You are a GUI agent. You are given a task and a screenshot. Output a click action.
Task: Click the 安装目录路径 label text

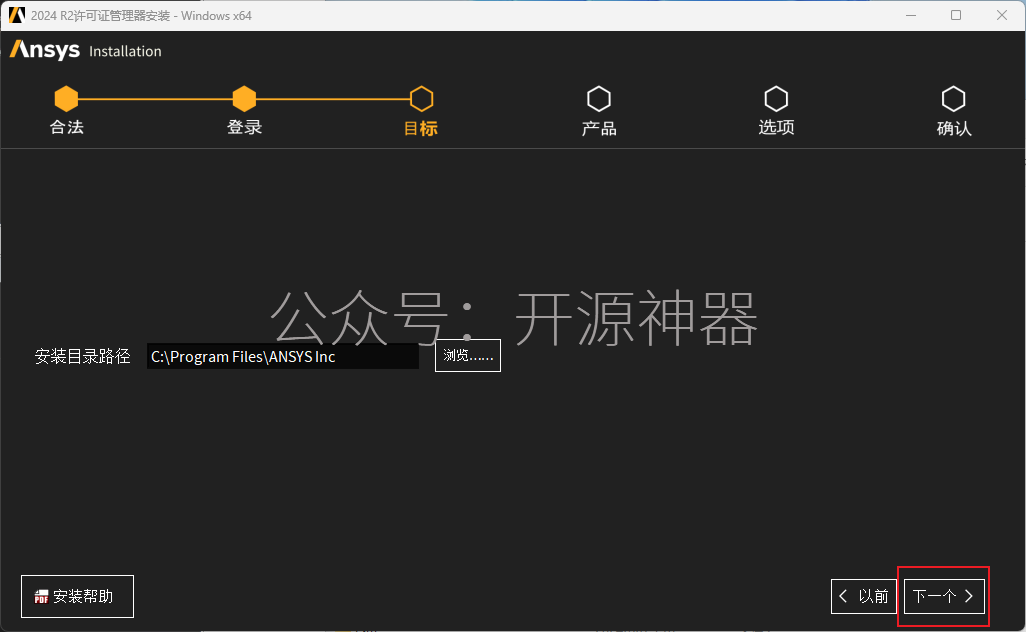coord(82,356)
